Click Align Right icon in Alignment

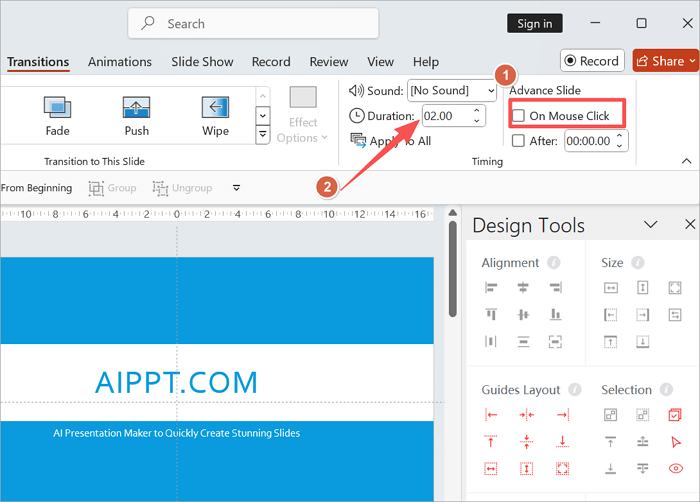555,288
